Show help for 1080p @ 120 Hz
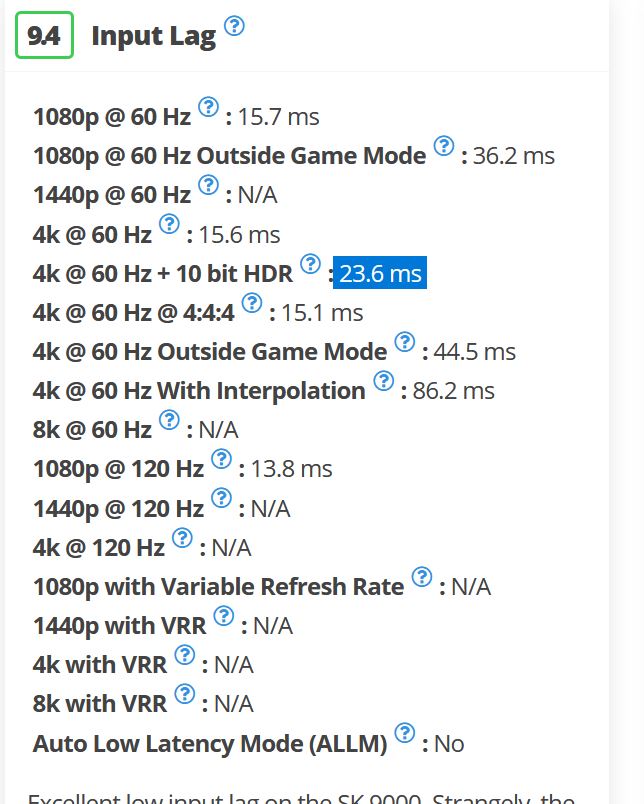644x804 pixels. [x=221, y=459]
